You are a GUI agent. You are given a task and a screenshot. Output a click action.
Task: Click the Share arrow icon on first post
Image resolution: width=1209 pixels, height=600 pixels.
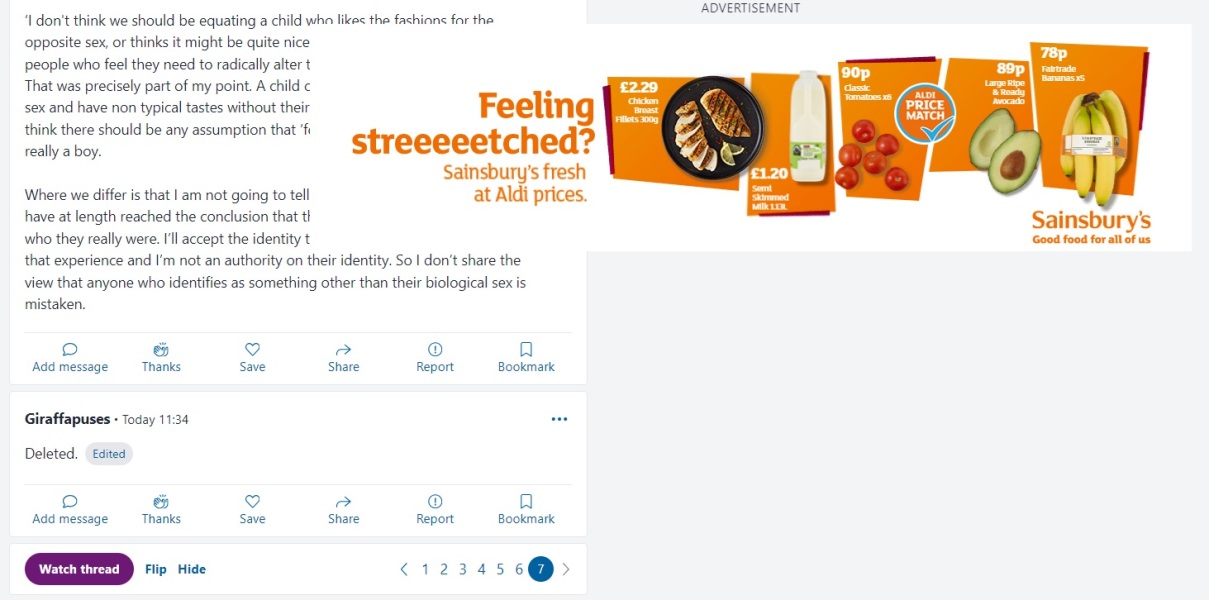(343, 349)
